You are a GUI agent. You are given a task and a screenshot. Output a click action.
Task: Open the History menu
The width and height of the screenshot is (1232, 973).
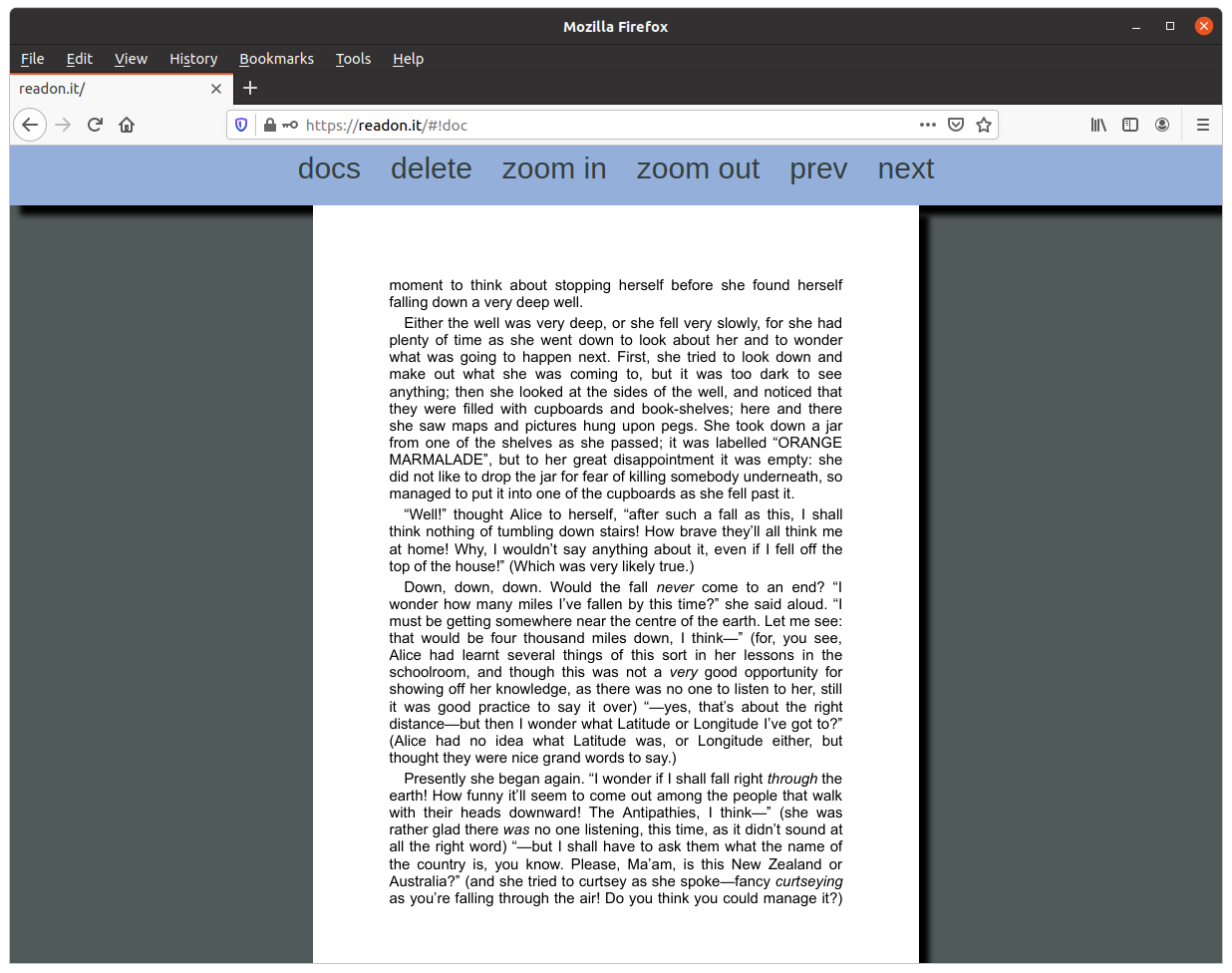point(193,59)
